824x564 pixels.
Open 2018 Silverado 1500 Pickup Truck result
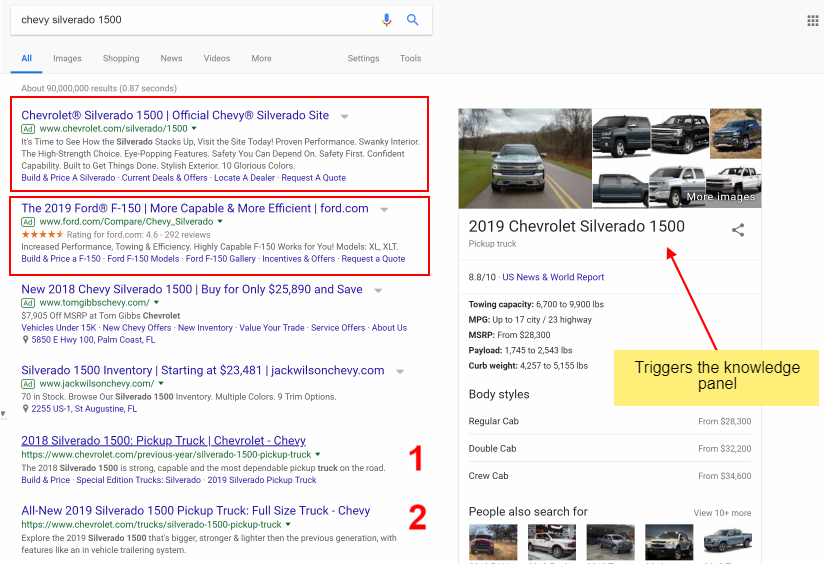[163, 440]
